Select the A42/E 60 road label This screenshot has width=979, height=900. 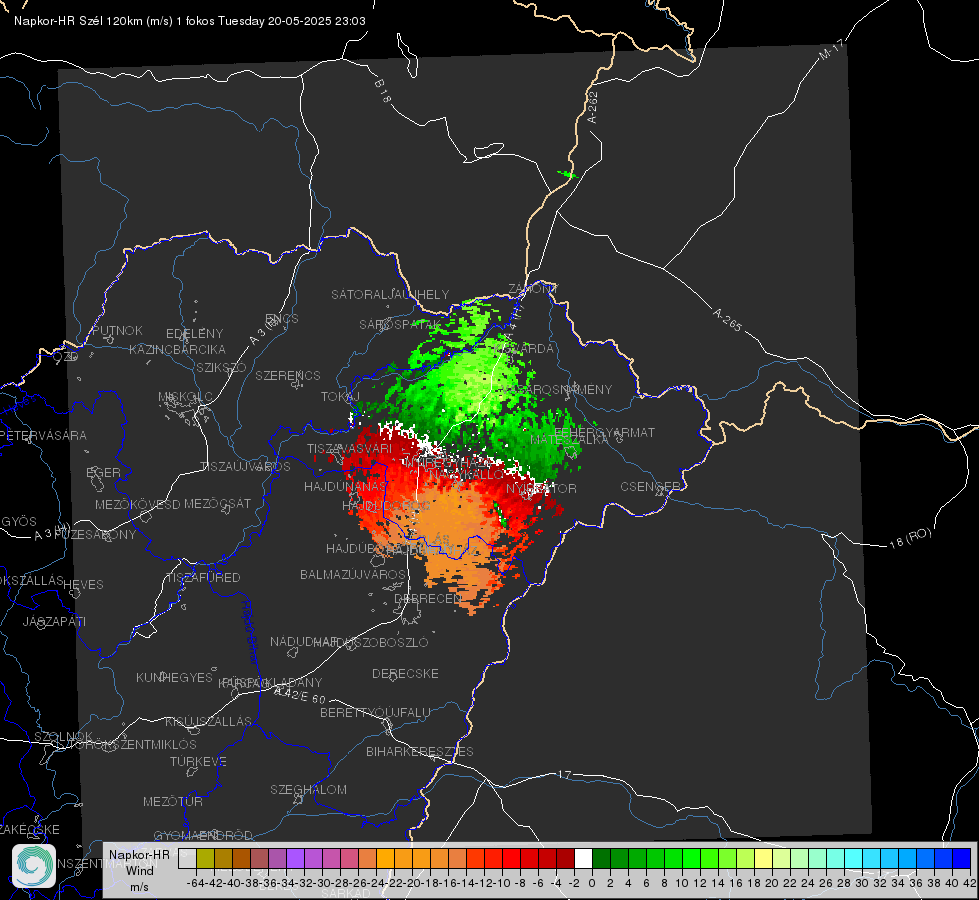pyautogui.click(x=300, y=695)
